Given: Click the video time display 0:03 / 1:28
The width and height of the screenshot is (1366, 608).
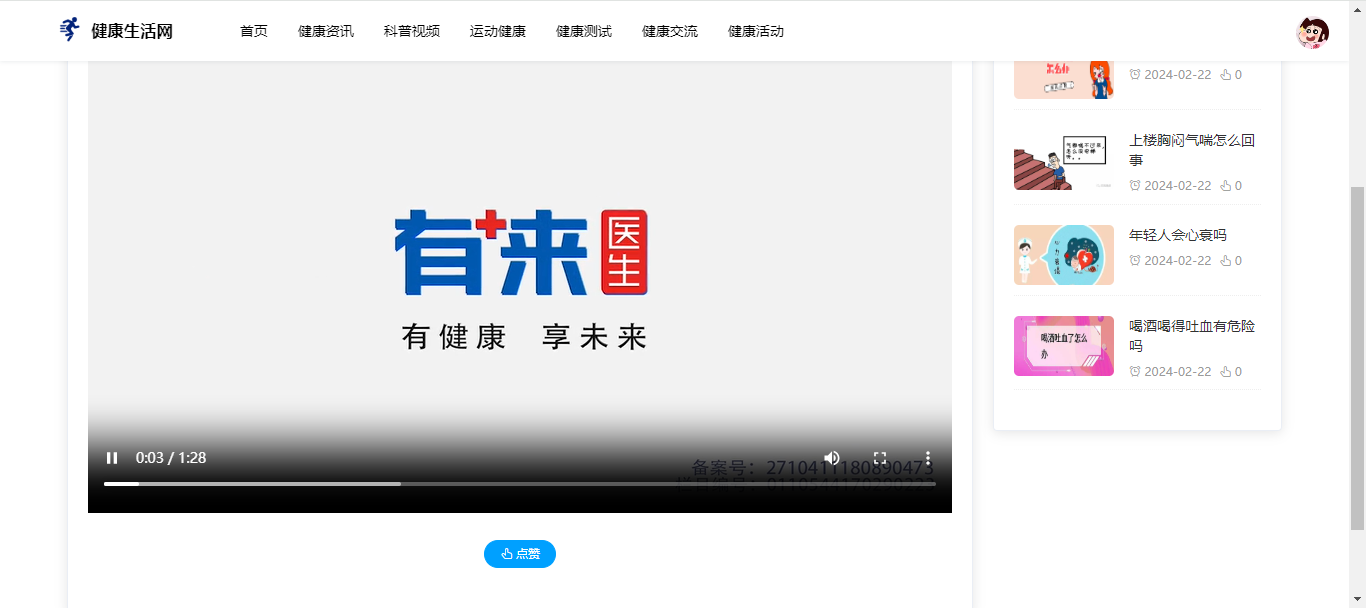Looking at the screenshot, I should click(x=171, y=458).
